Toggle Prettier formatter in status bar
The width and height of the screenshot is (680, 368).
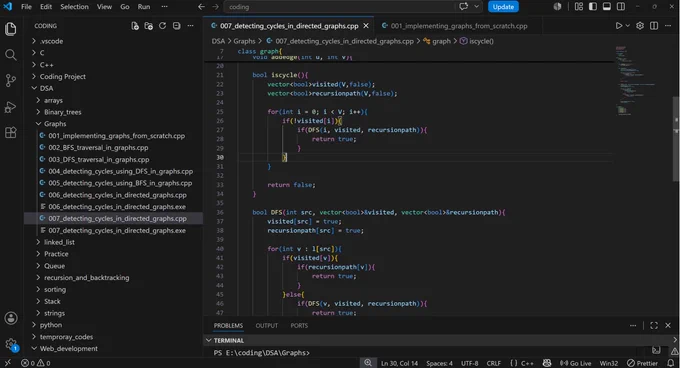point(642,363)
